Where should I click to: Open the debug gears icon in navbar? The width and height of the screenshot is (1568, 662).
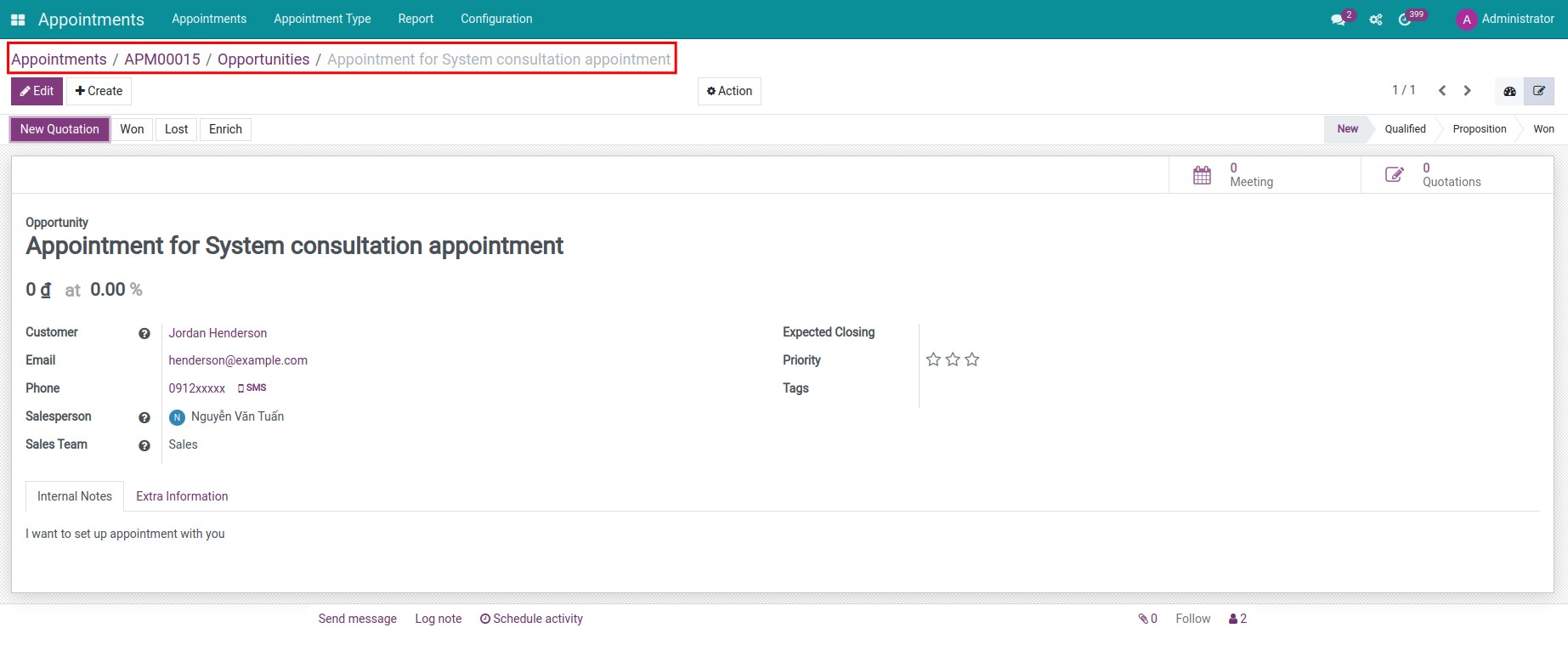[x=1376, y=20]
